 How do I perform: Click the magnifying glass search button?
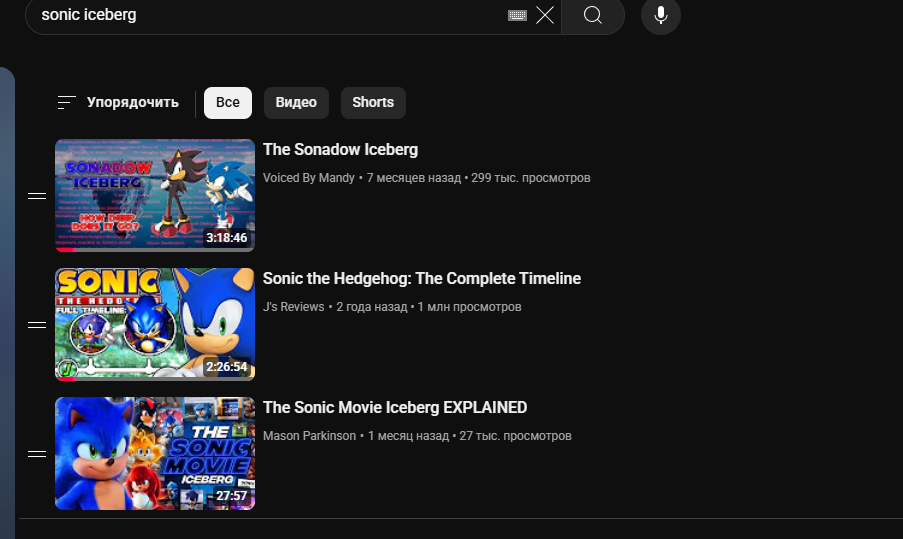pos(593,15)
